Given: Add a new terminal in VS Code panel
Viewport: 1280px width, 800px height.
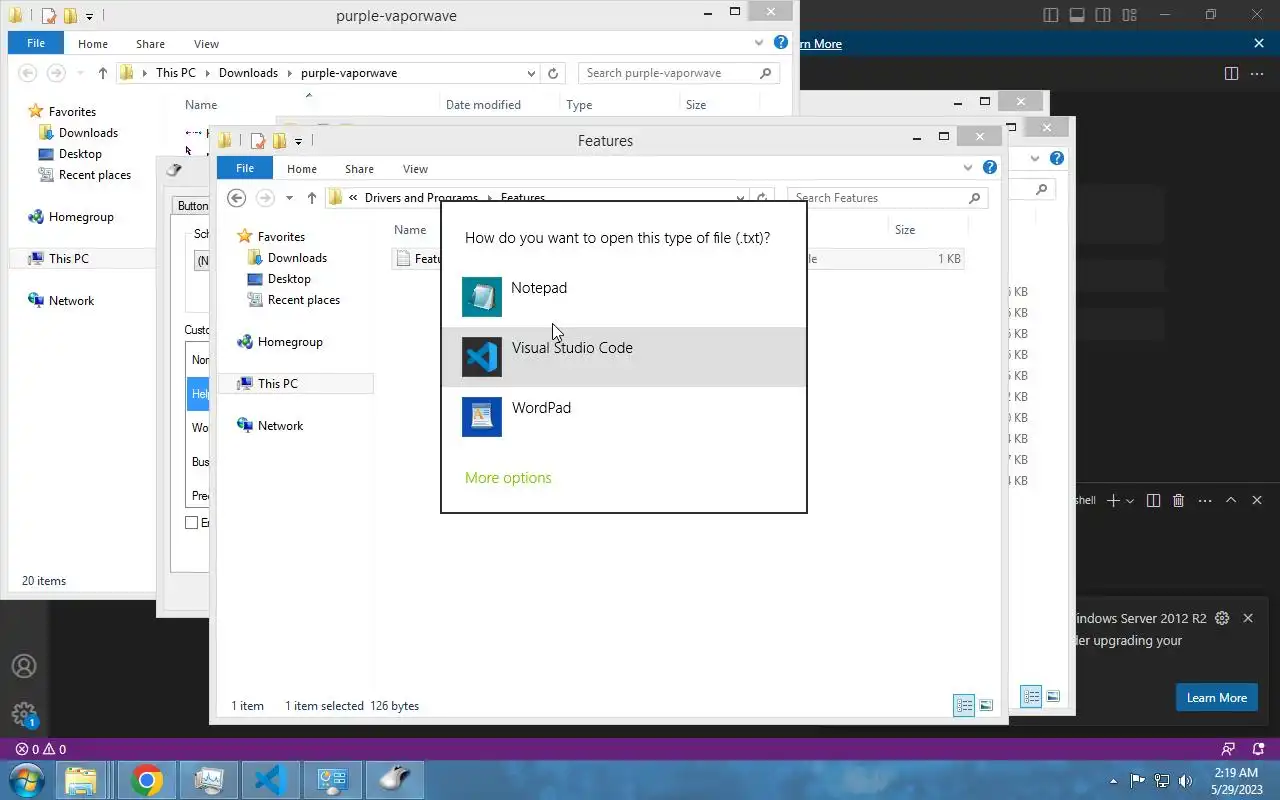Looking at the screenshot, I should click(x=1113, y=500).
